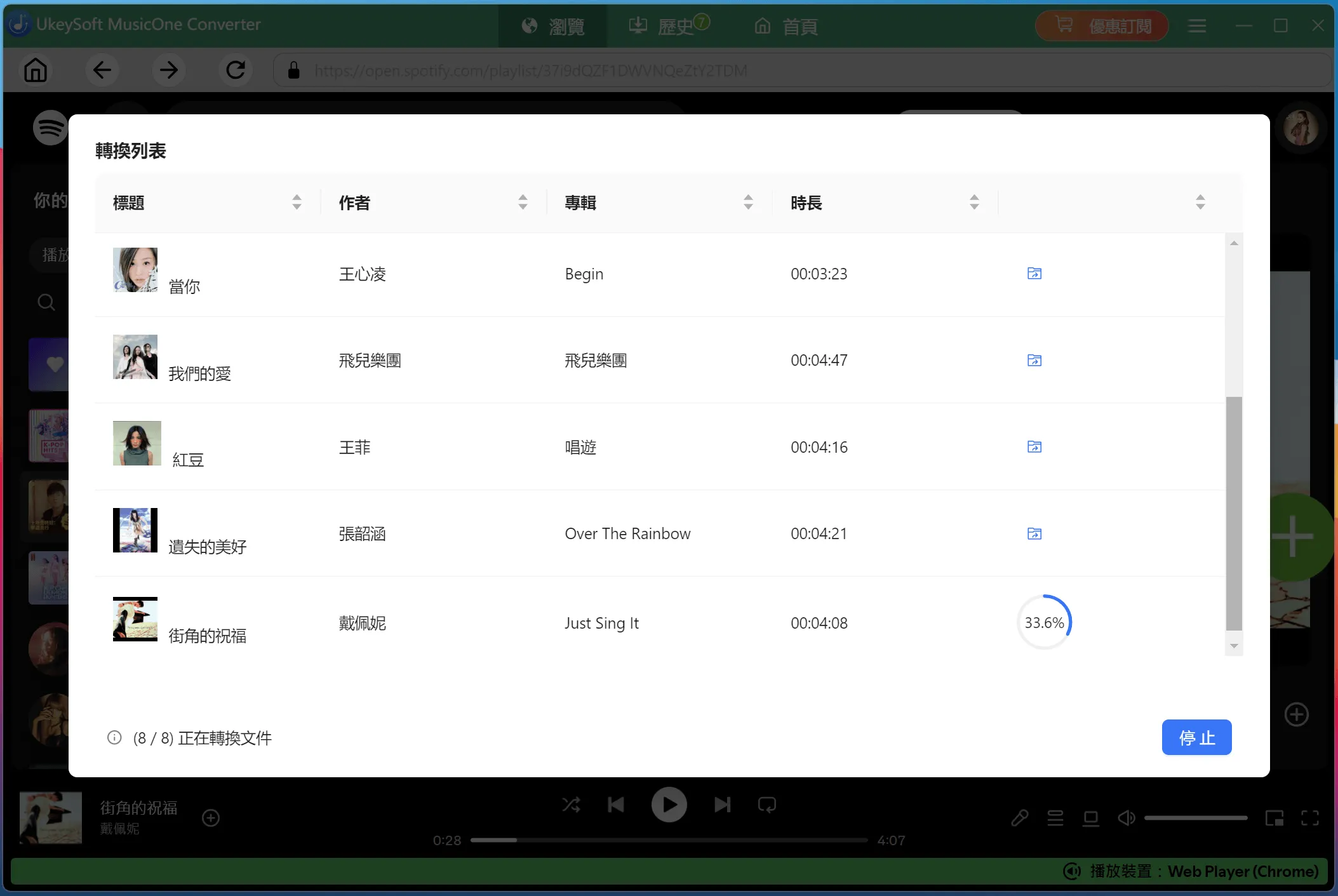Viewport: 1338px width, 896px height.
Task: Open output folder for 我們的愛
Action: pos(1034,360)
